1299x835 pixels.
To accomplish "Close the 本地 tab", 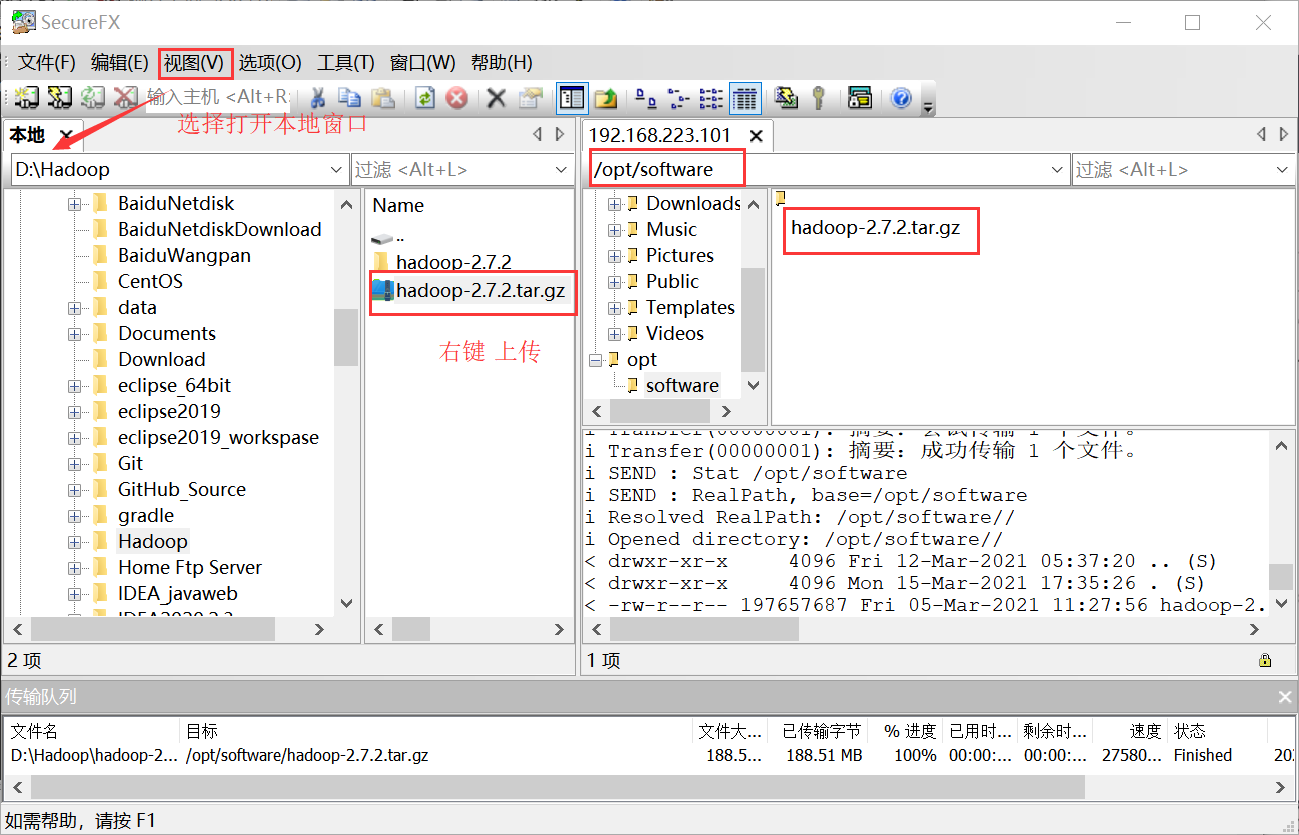I will pyautogui.click(x=66, y=135).
